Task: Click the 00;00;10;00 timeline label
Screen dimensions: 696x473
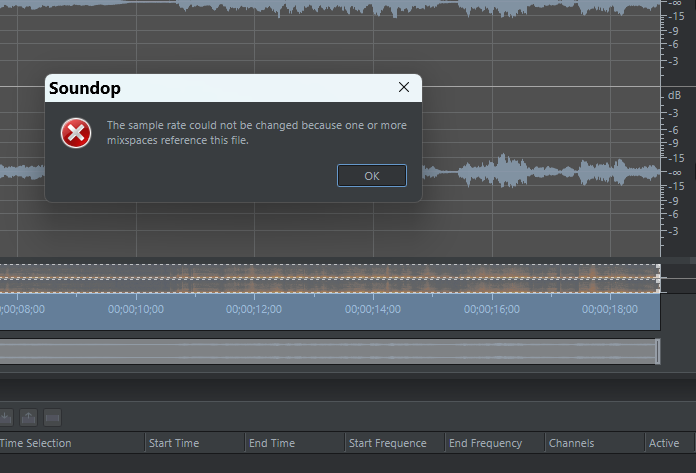Action: pyautogui.click(x=136, y=309)
